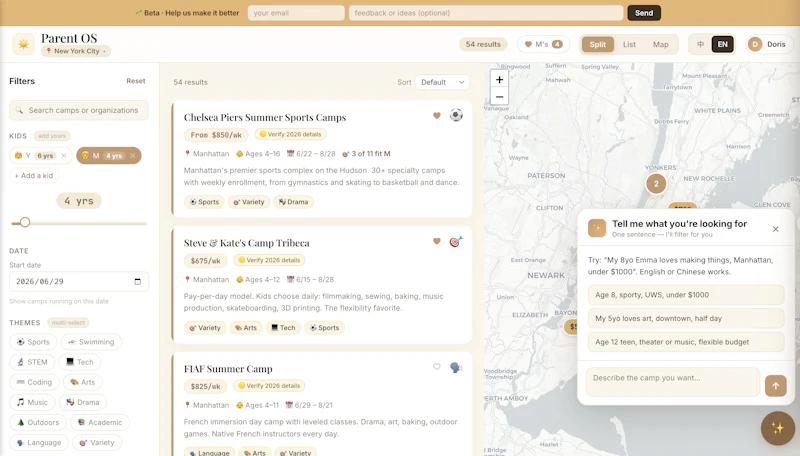Screen dimensions: 800x456
Task: Toggle the Drama theme filter
Action: tap(83, 402)
